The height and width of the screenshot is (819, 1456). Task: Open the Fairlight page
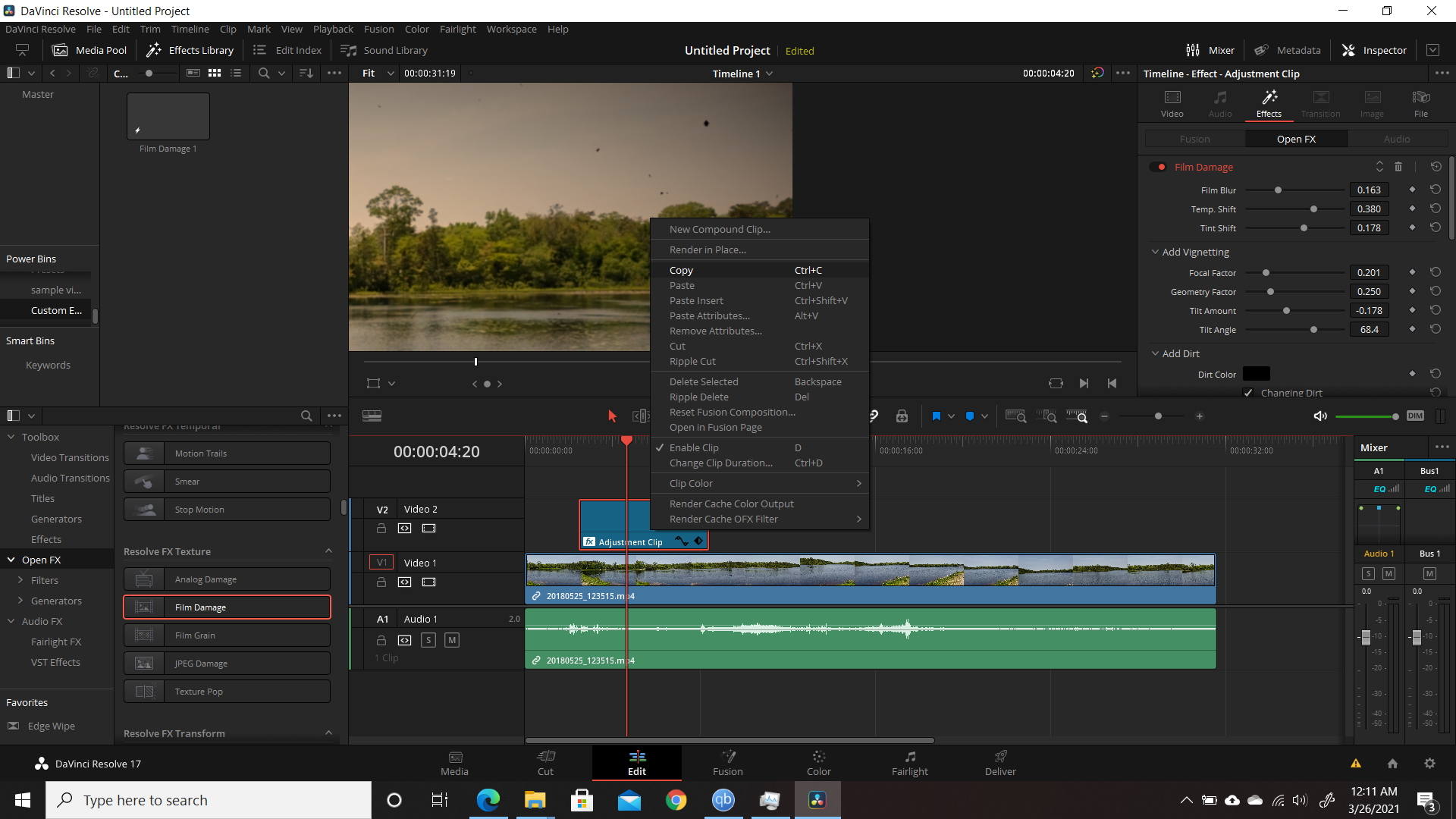click(x=909, y=763)
